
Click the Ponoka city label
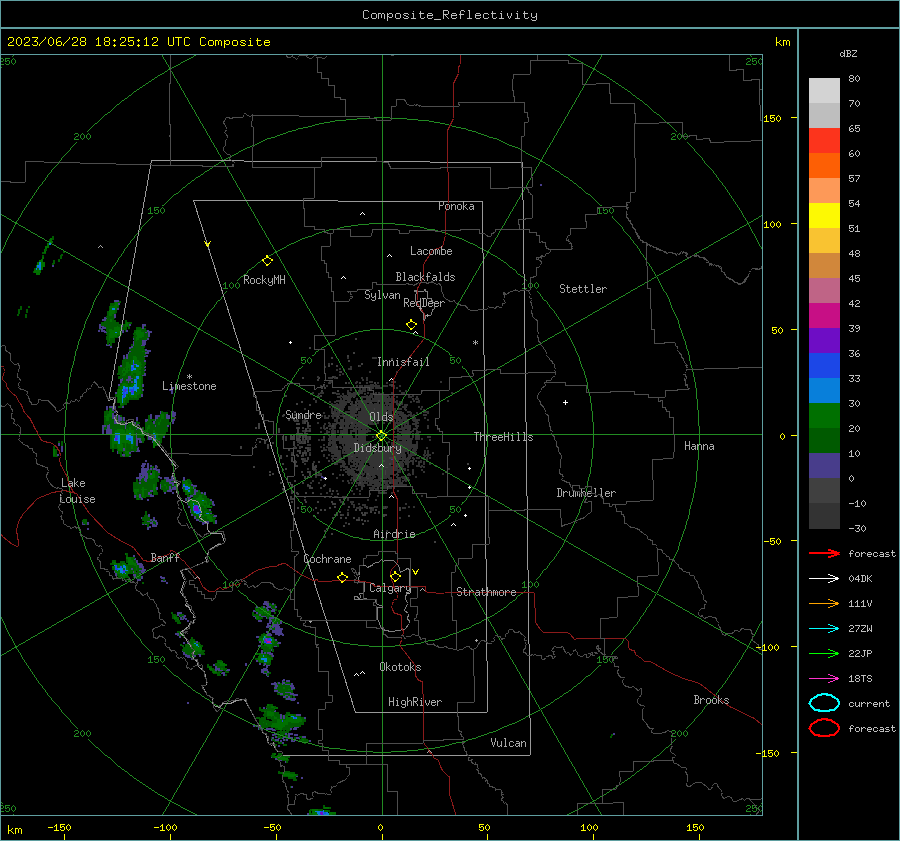[456, 206]
